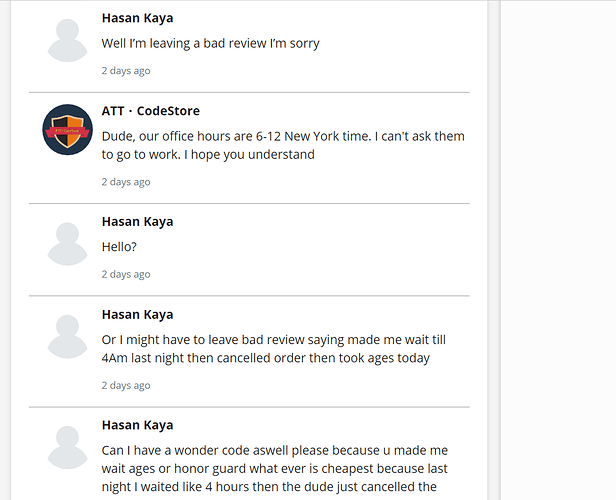Click avatar beside "Well I'm leaving a bad review"
This screenshot has height=500, width=616.
(x=68, y=39)
